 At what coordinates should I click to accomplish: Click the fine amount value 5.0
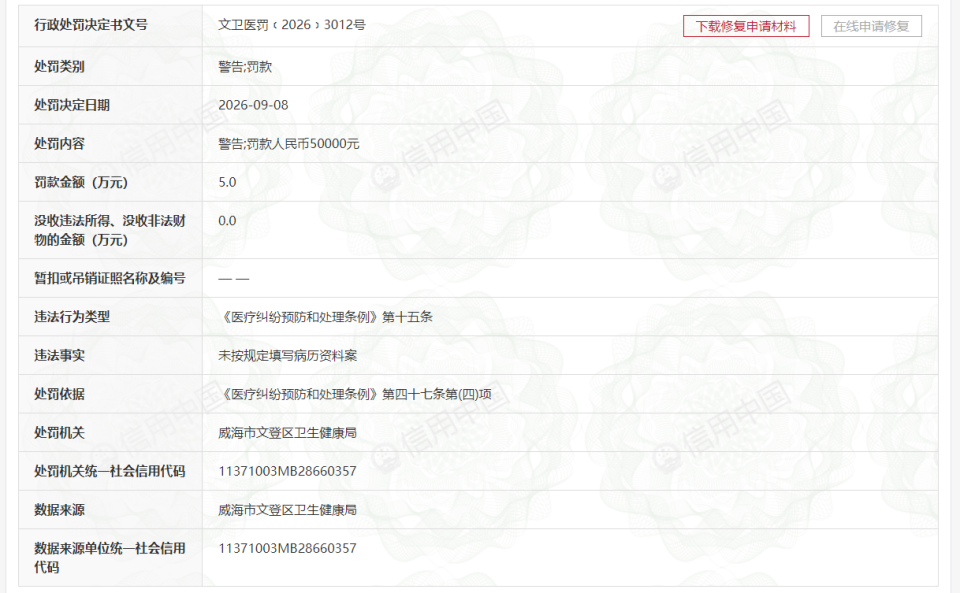[x=227, y=182]
